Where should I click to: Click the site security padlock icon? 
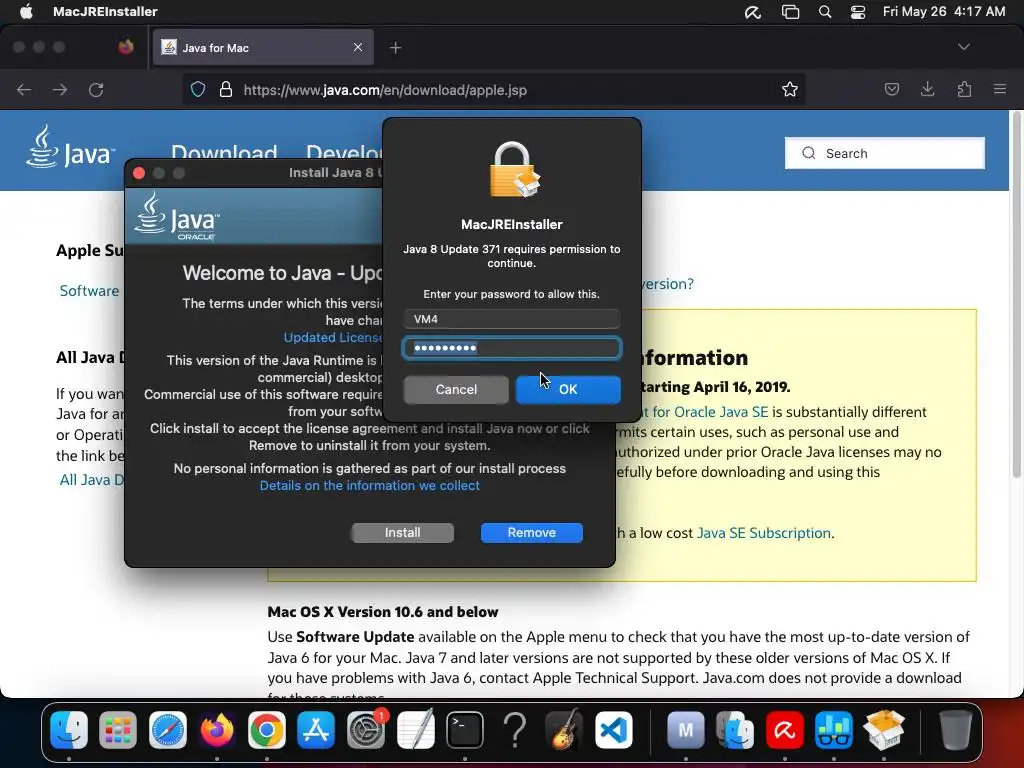[226, 89]
